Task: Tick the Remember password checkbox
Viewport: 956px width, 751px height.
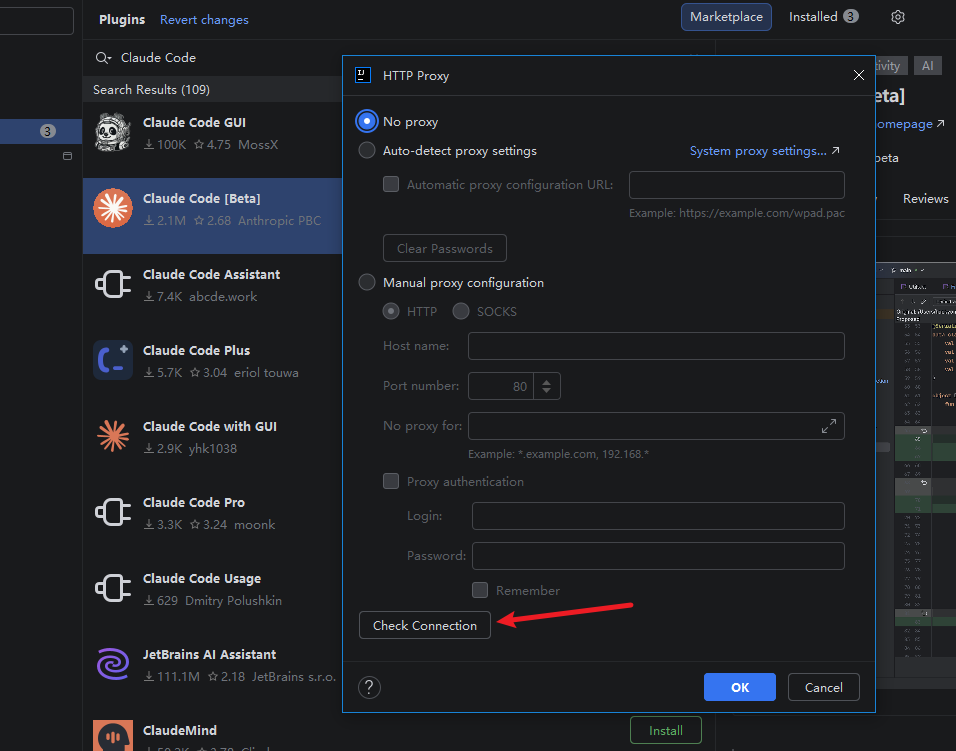Action: (x=480, y=590)
